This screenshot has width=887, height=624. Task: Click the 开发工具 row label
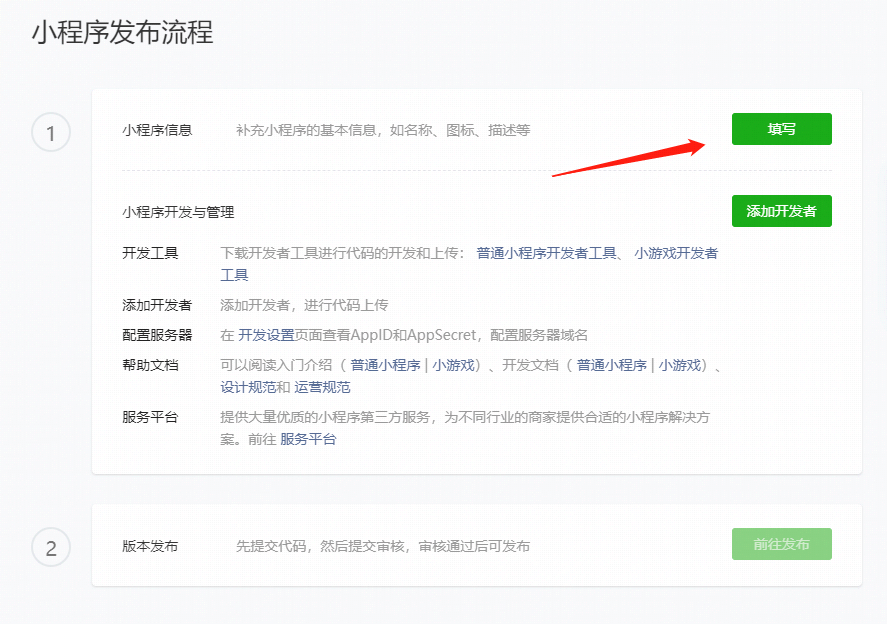(150, 253)
